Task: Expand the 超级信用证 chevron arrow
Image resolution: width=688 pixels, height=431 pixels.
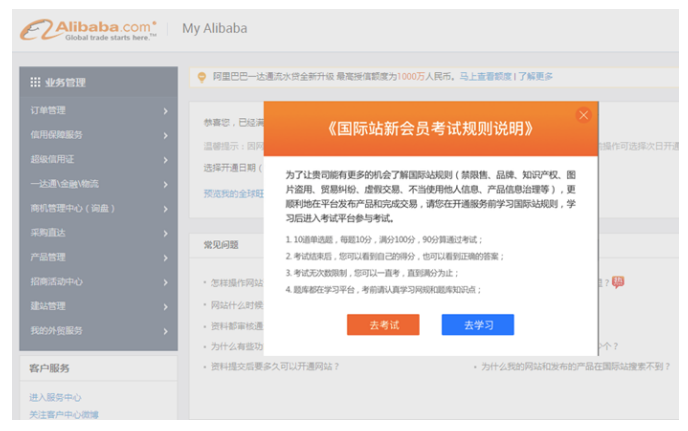Action: point(165,160)
